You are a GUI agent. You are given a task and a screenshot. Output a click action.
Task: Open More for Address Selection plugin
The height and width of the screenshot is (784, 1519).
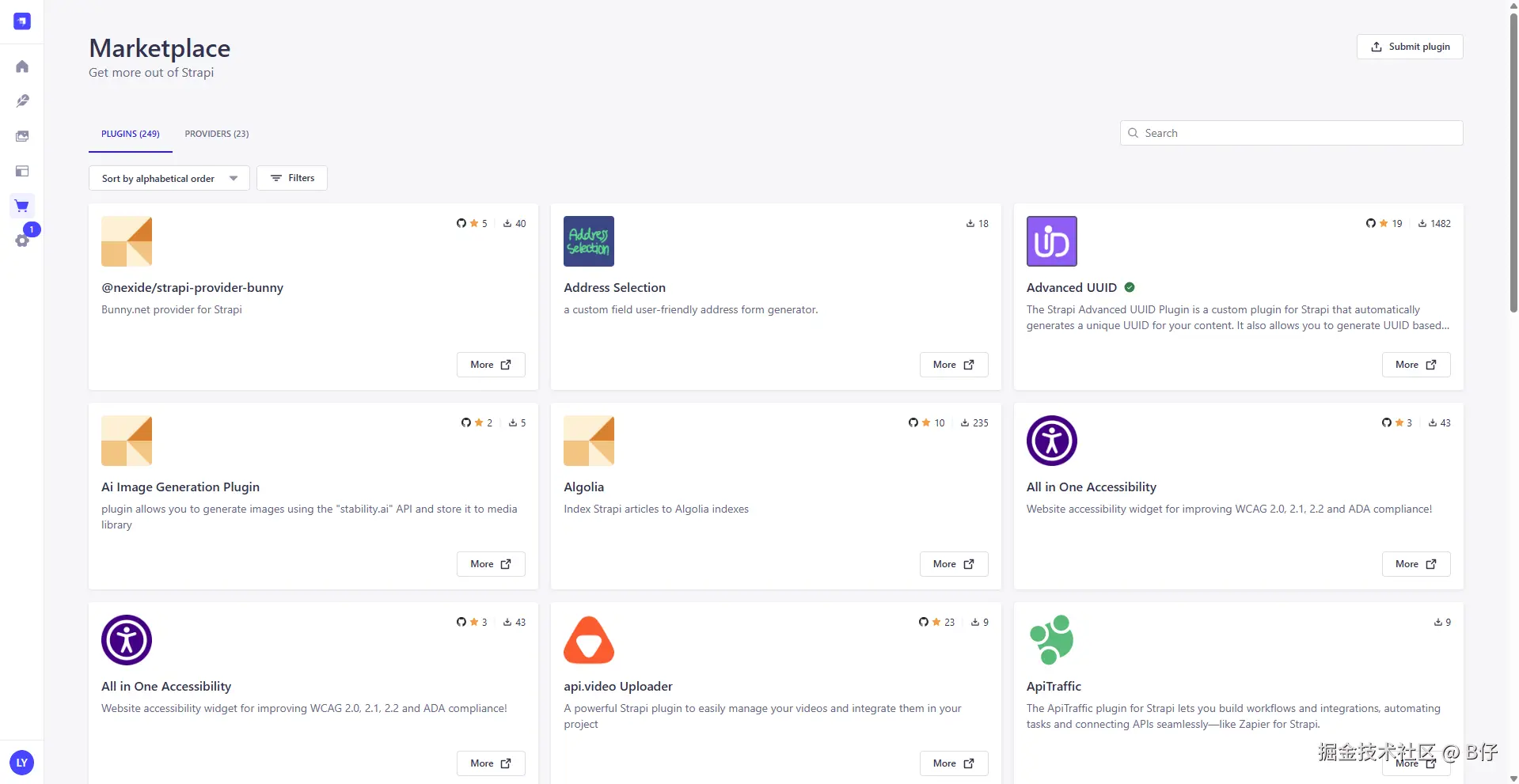click(x=953, y=365)
